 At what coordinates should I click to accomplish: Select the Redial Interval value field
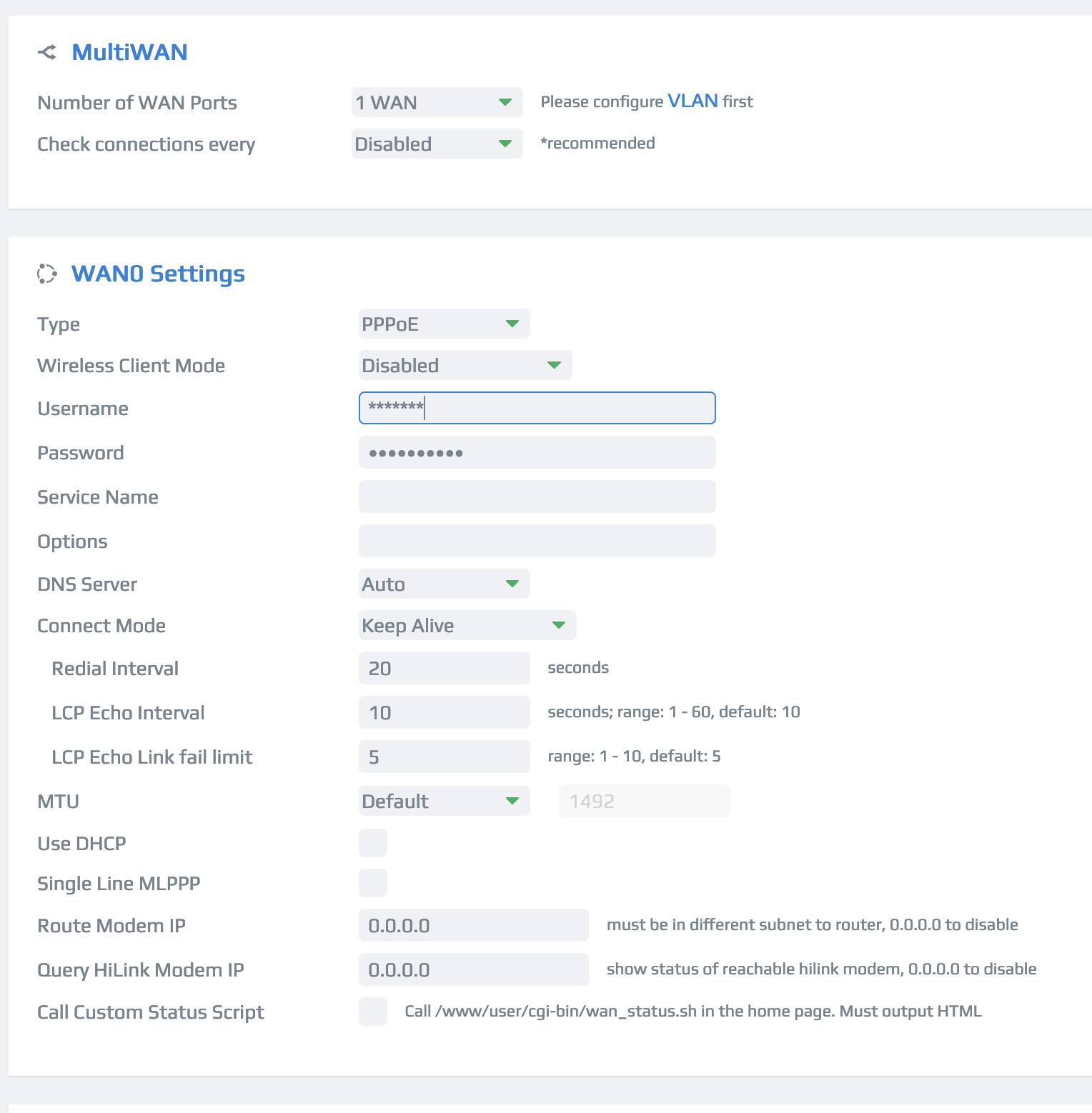click(443, 668)
